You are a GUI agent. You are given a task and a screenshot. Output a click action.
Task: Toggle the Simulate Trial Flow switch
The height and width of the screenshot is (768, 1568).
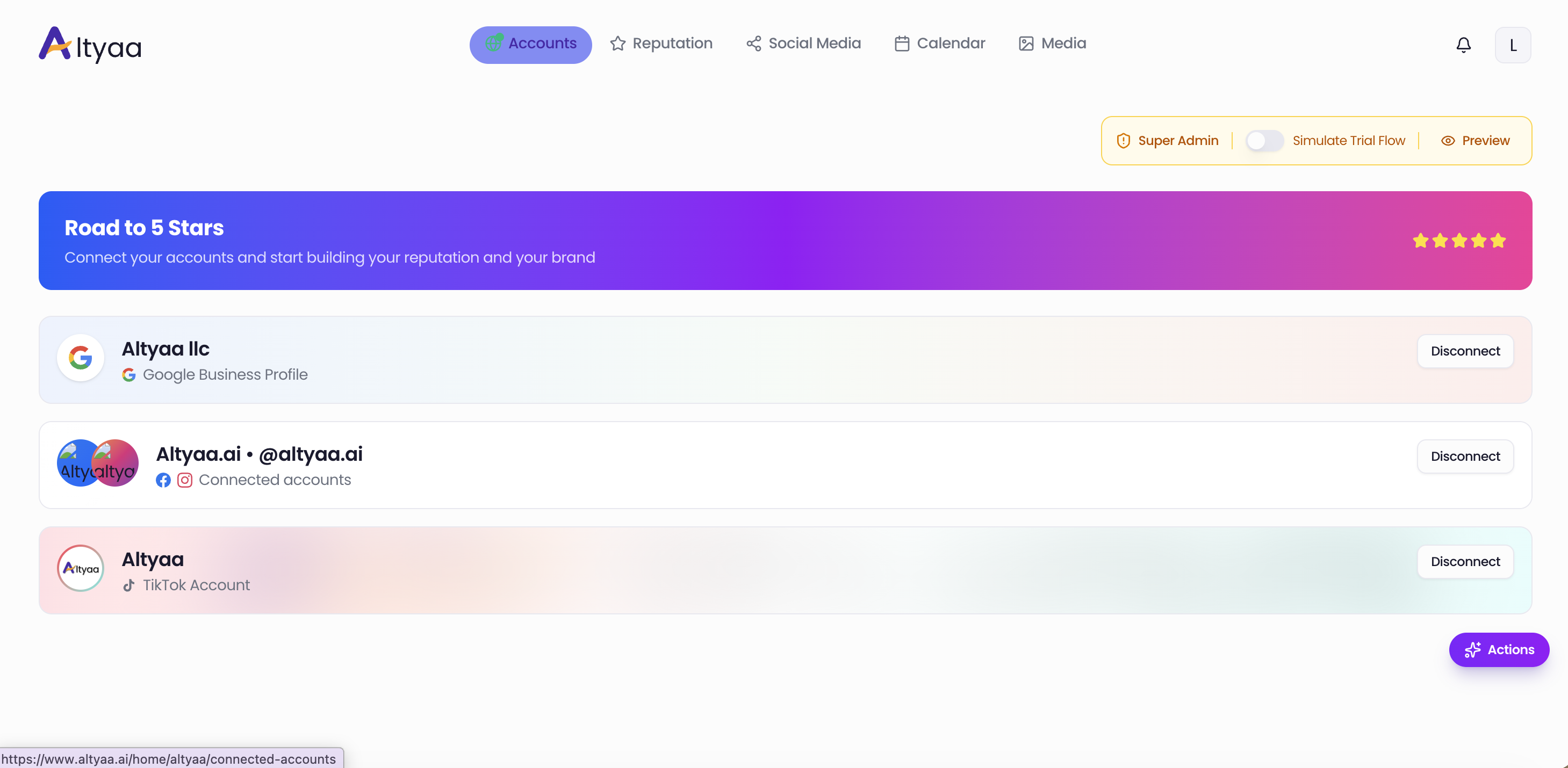(1264, 141)
